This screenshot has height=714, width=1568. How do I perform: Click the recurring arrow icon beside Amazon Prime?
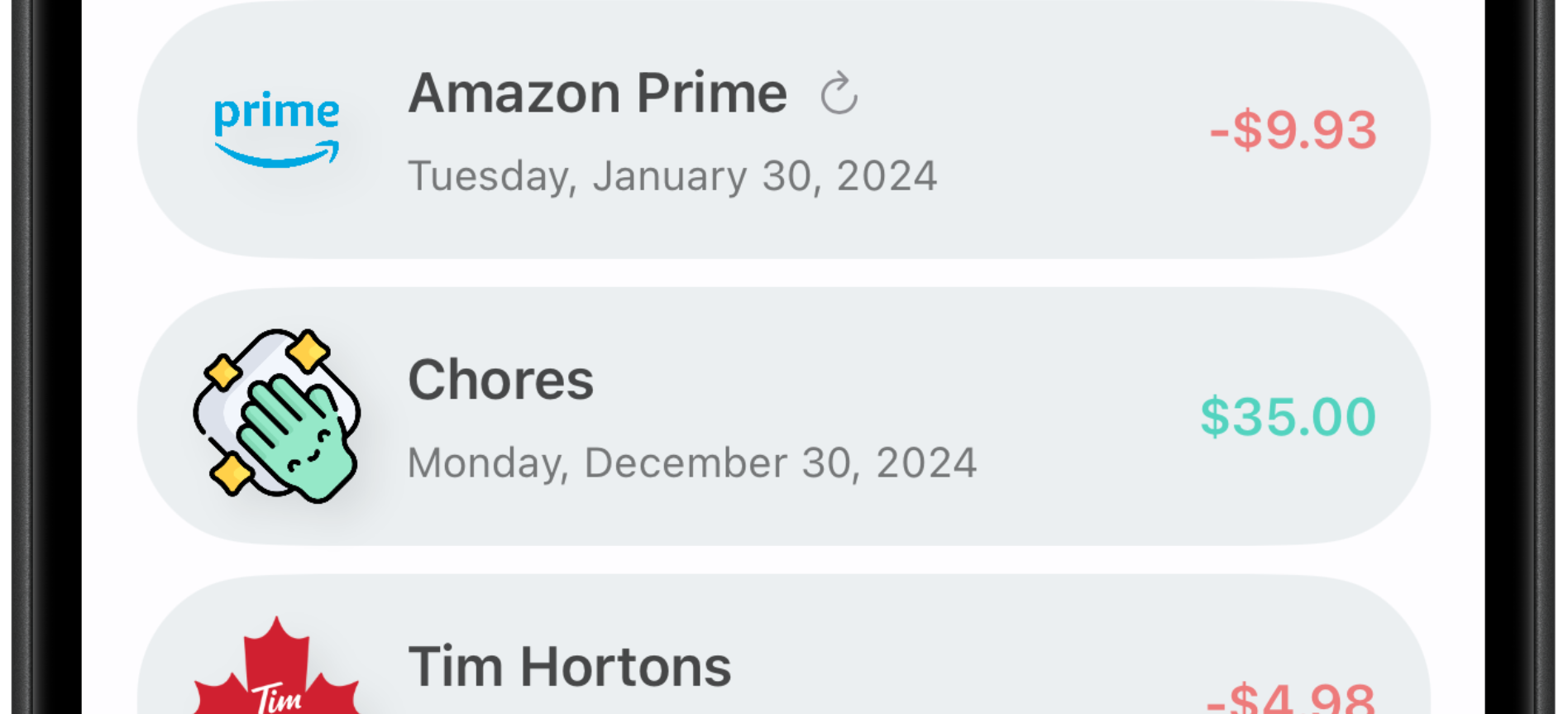pyautogui.click(x=839, y=93)
